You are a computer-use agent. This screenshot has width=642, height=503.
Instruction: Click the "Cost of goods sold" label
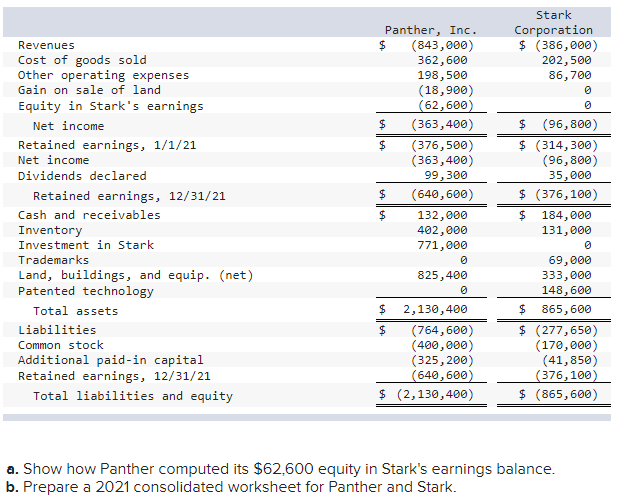click(82, 60)
